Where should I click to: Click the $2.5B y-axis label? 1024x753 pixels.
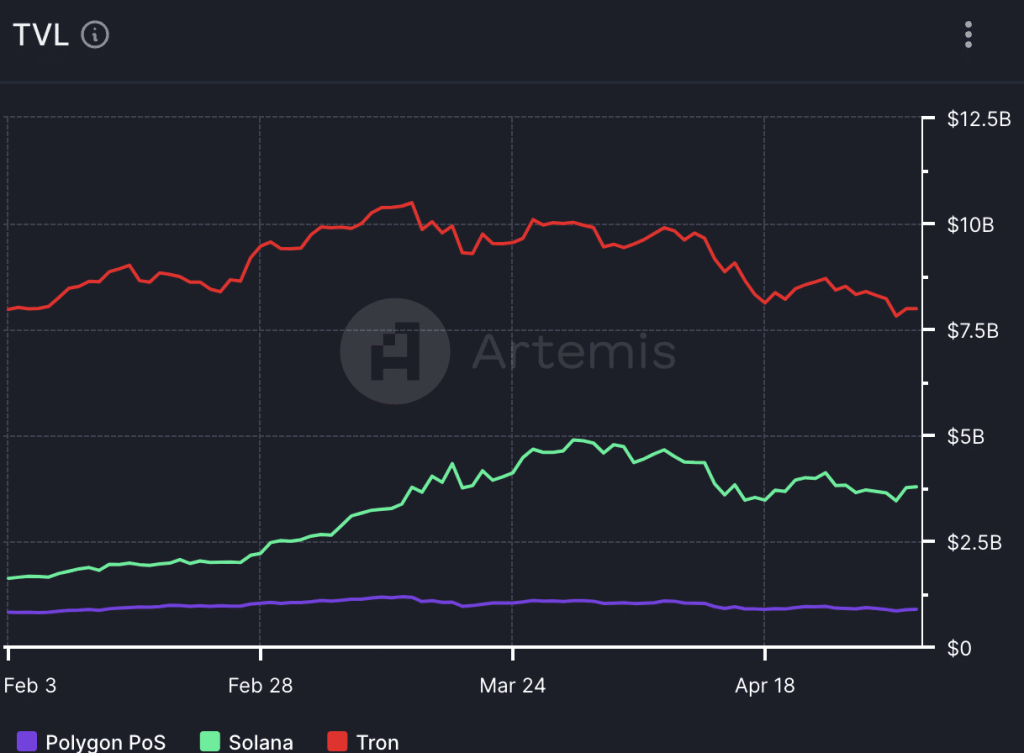click(x=973, y=543)
